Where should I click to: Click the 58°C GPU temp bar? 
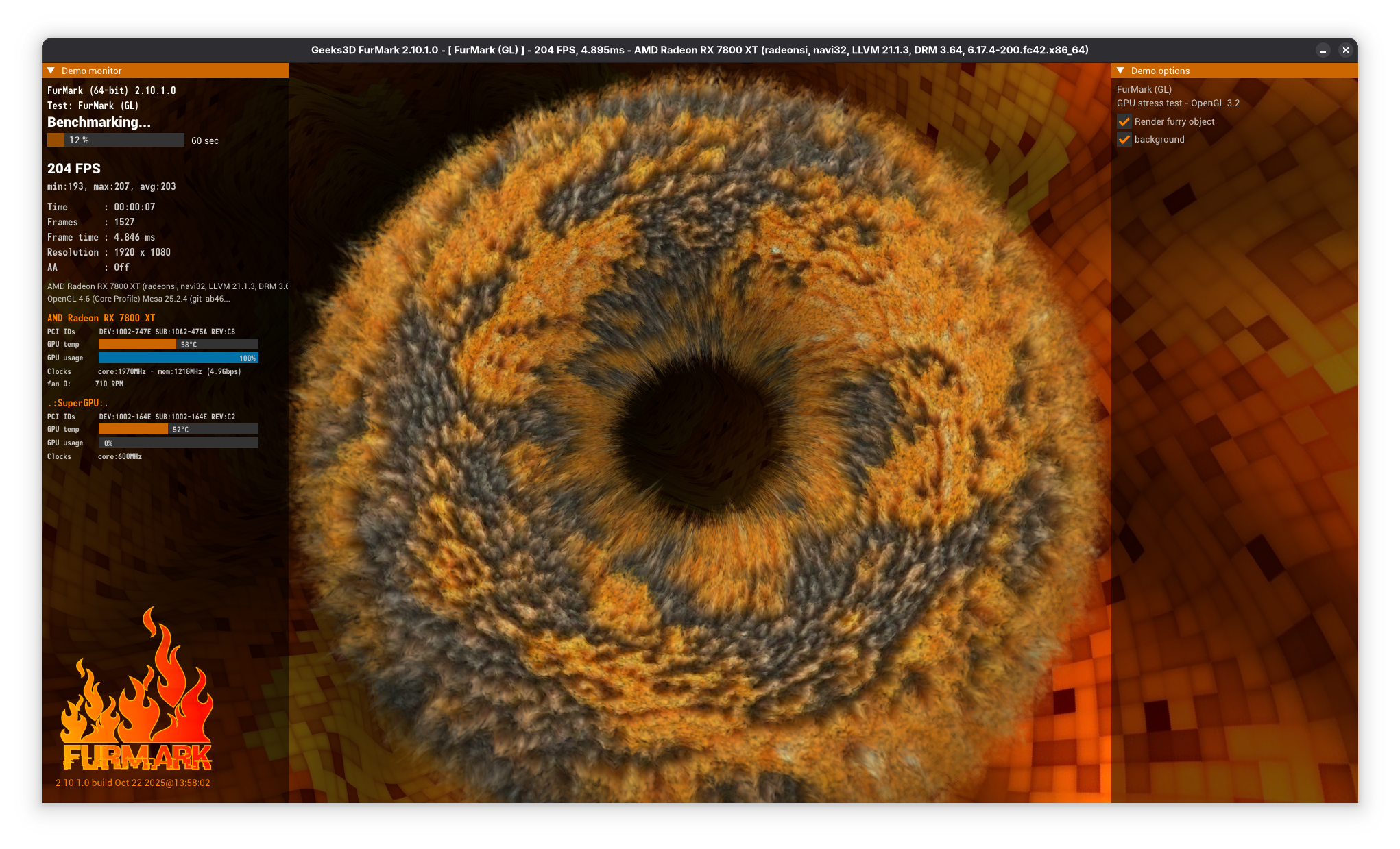click(x=178, y=345)
